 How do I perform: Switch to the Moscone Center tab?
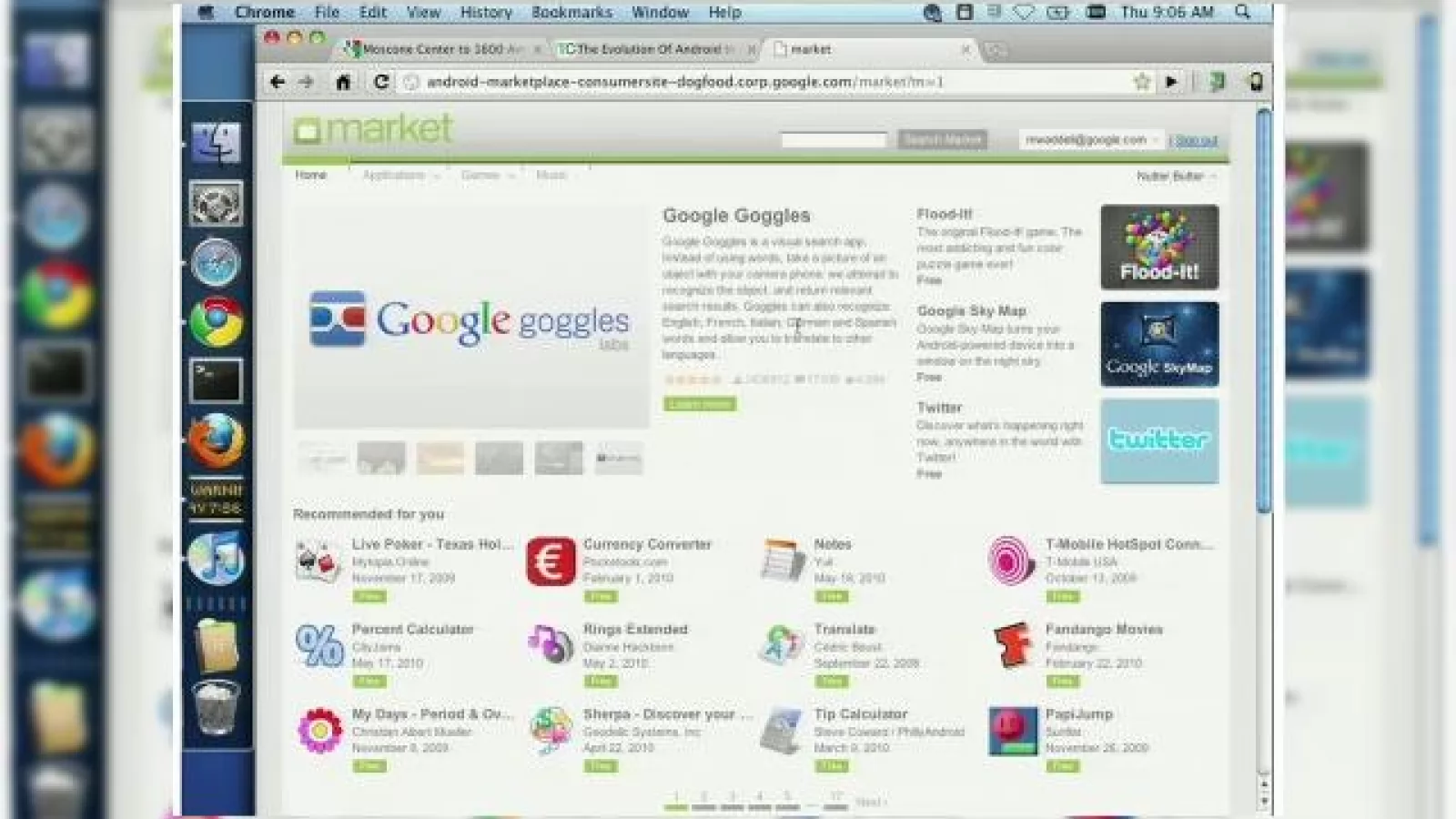pyautogui.click(x=442, y=49)
